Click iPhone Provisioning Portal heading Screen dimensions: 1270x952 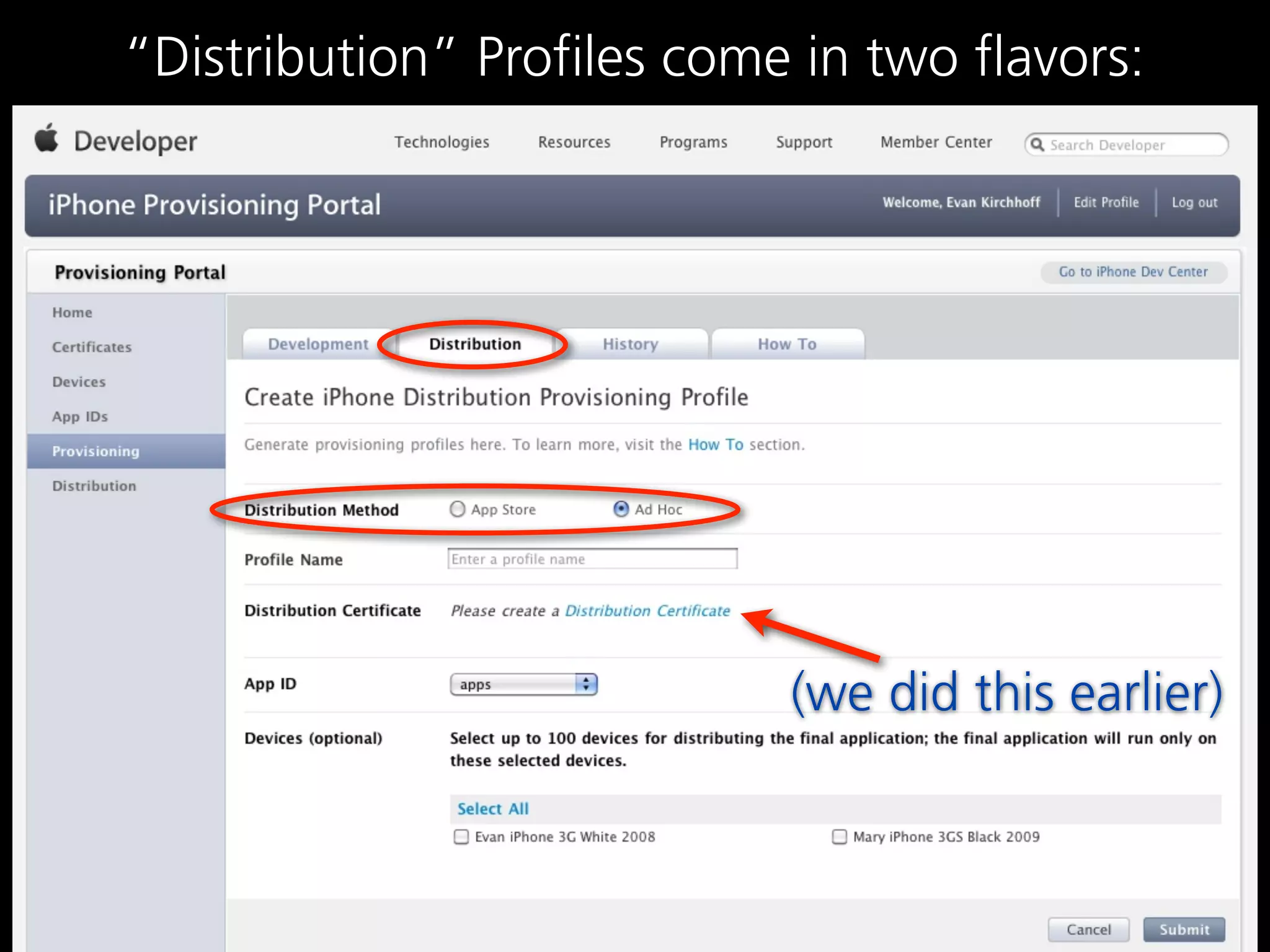point(215,205)
